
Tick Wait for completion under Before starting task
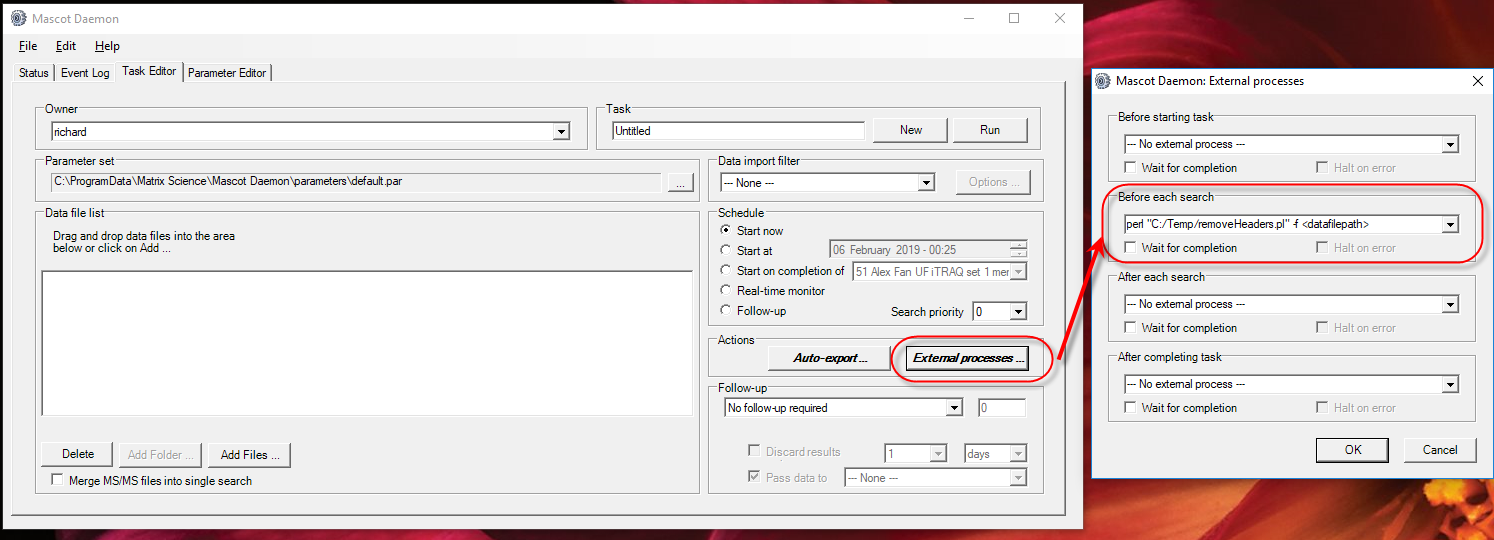[1130, 168]
